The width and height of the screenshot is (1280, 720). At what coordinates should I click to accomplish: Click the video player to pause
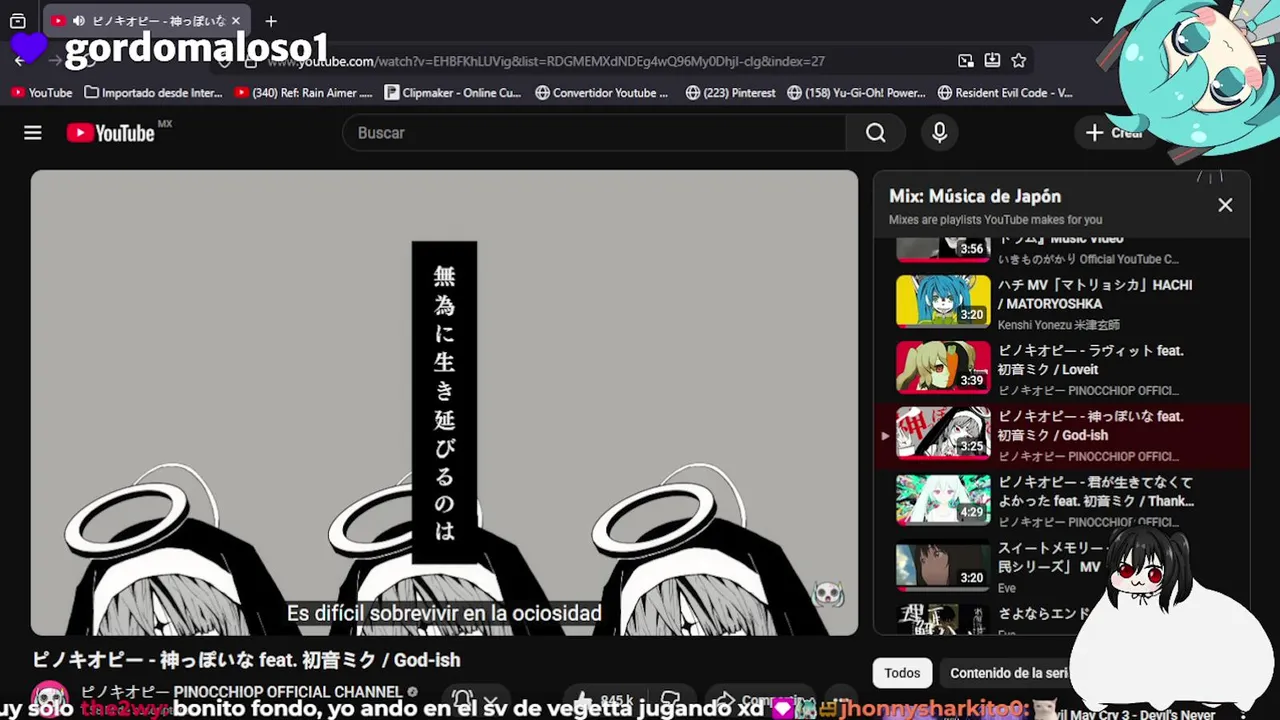click(x=444, y=403)
